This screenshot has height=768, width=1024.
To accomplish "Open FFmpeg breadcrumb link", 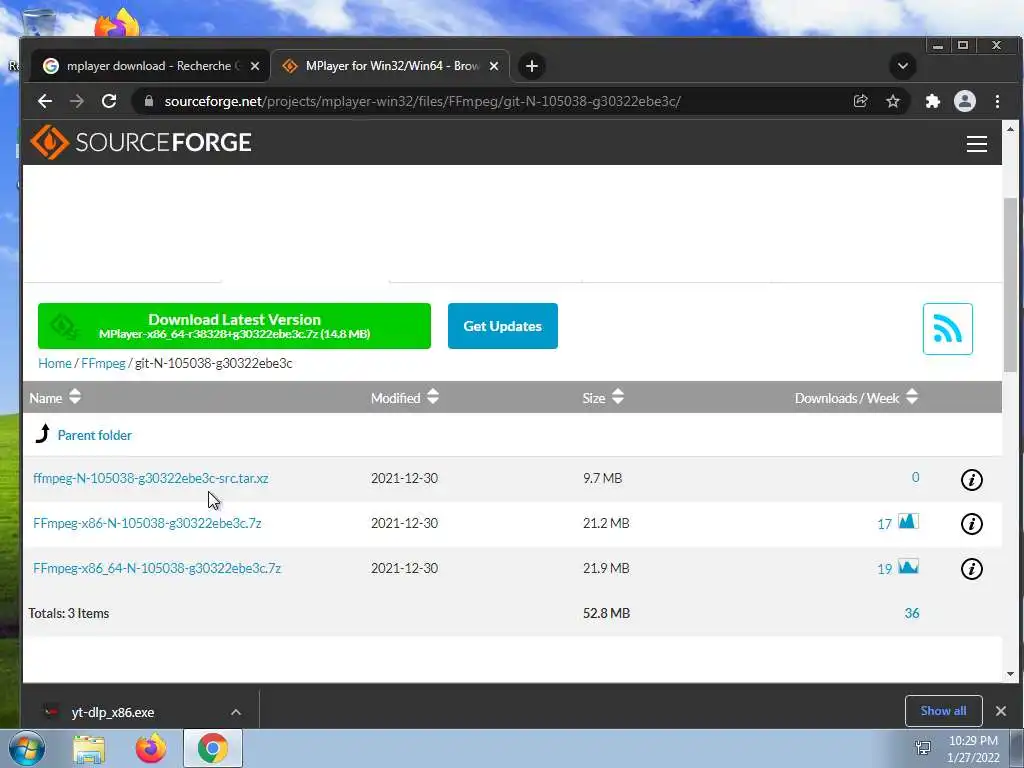I will pos(103,363).
